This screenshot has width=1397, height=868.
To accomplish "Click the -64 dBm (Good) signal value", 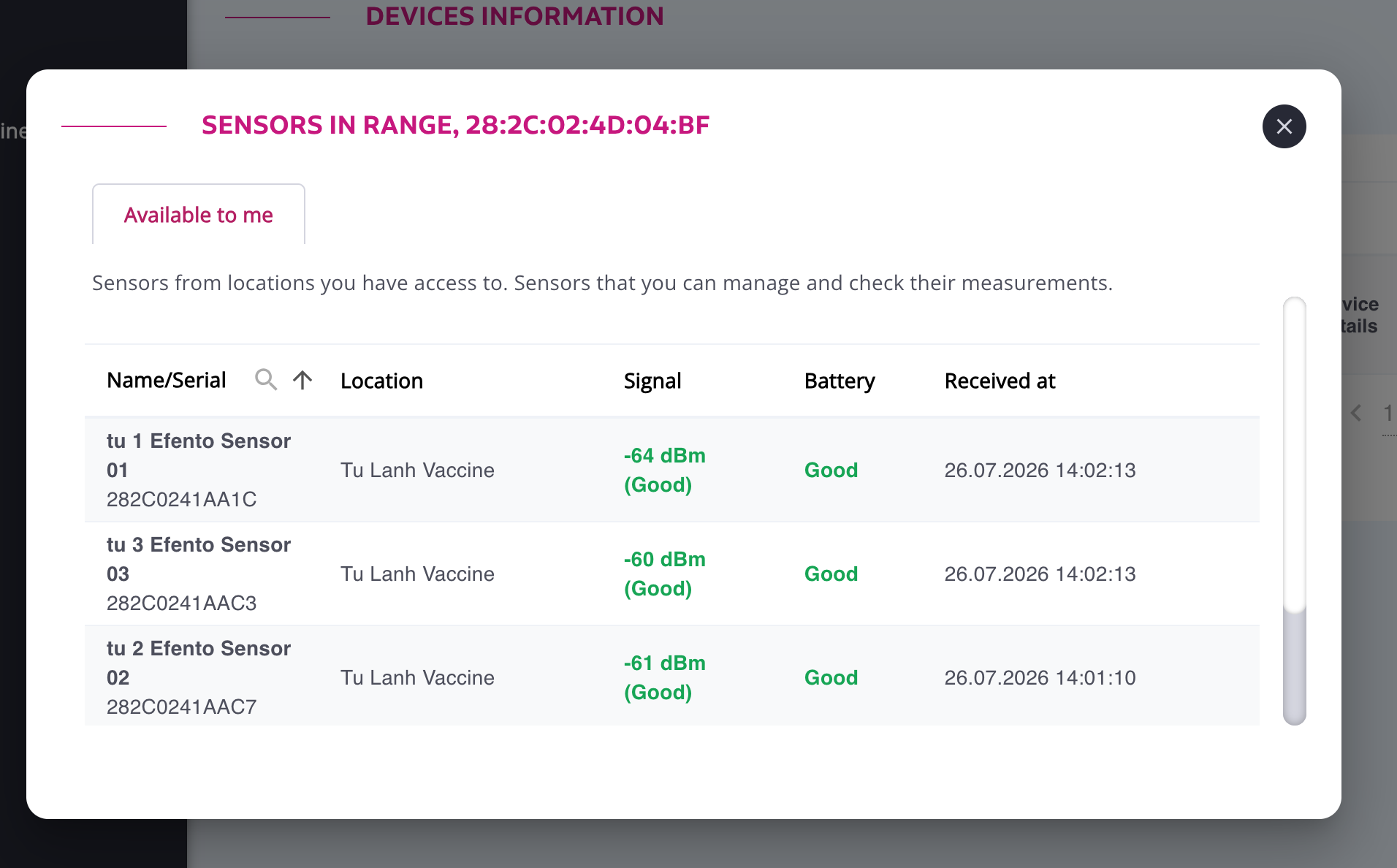I will [x=664, y=470].
